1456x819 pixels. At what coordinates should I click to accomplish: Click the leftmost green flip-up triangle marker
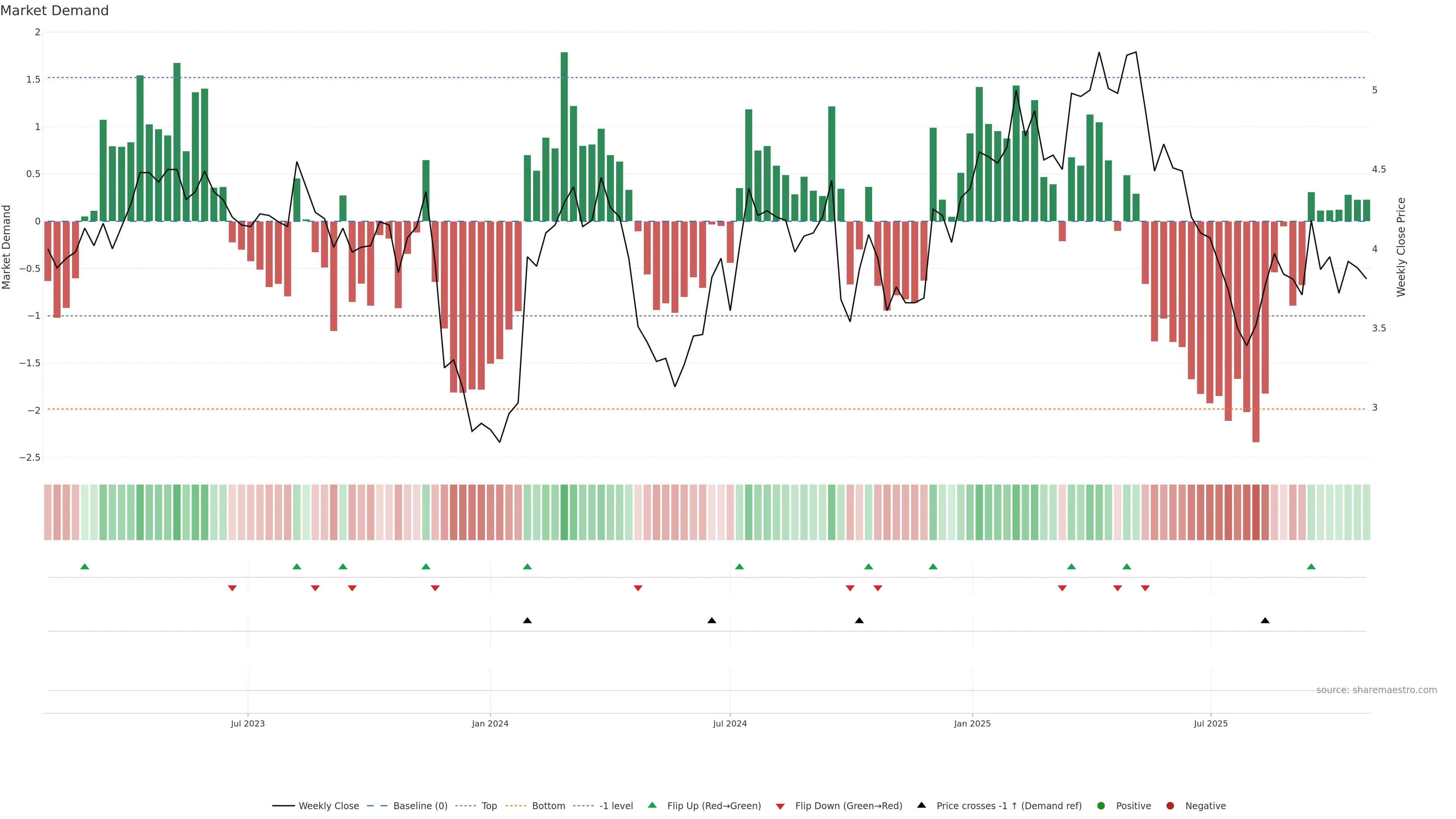click(x=85, y=566)
